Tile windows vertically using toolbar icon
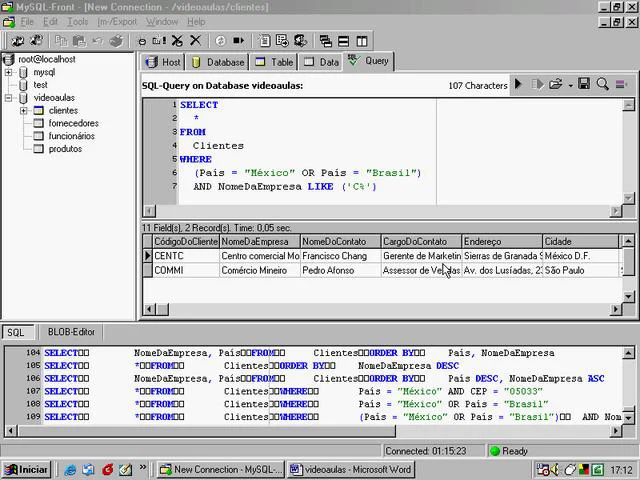Screen dimensions: 640x480 tap(362, 41)
